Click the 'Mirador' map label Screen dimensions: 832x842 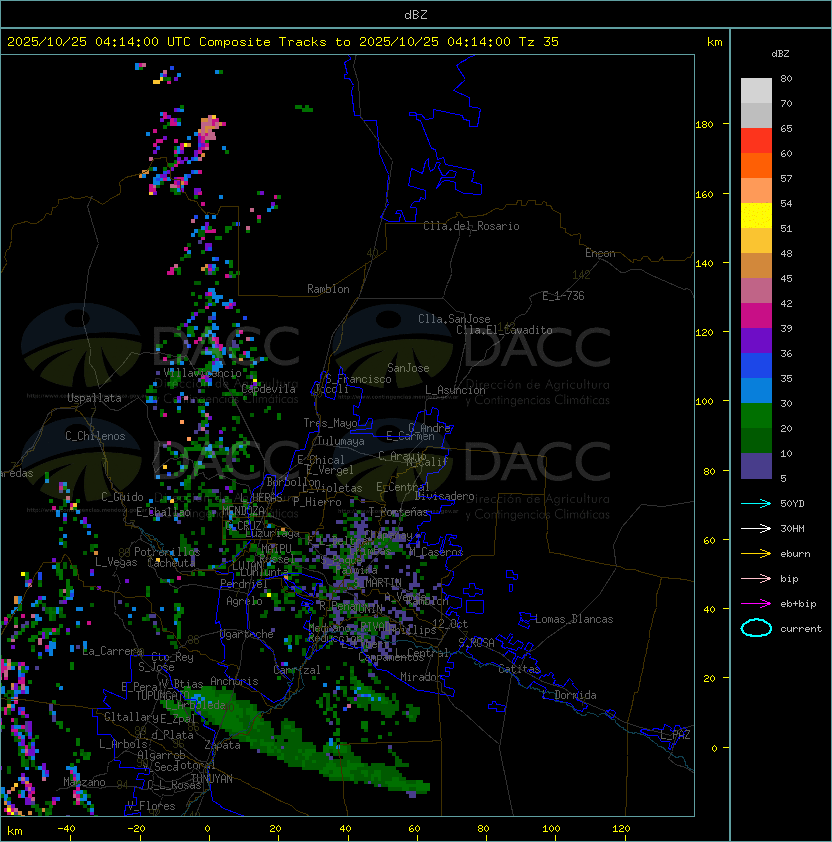(x=421, y=677)
